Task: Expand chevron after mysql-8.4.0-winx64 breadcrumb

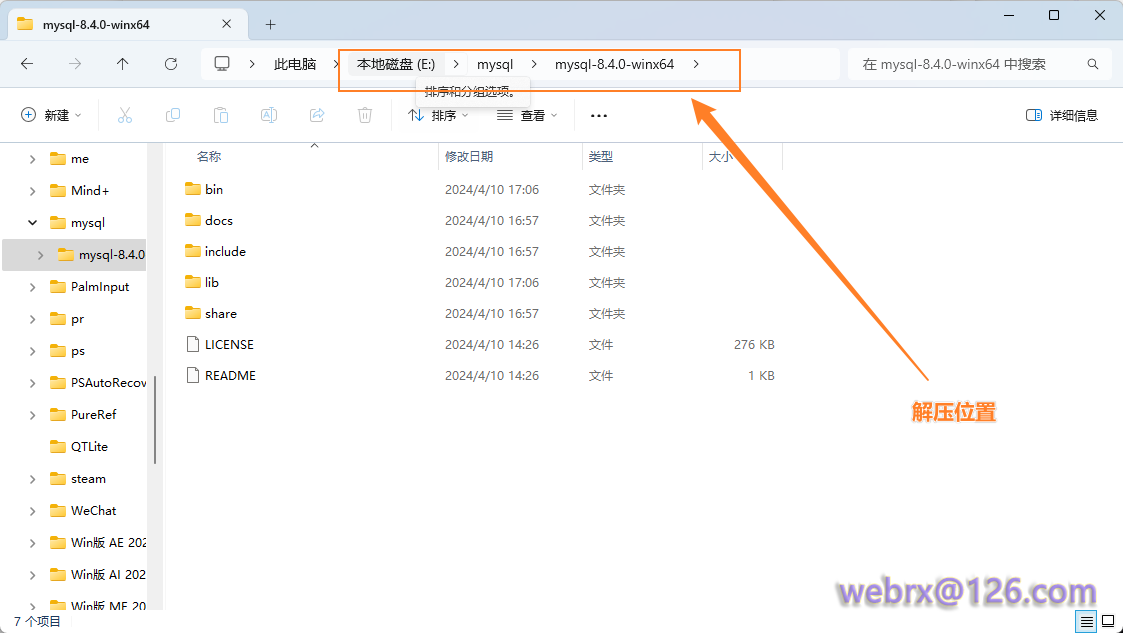Action: (696, 64)
